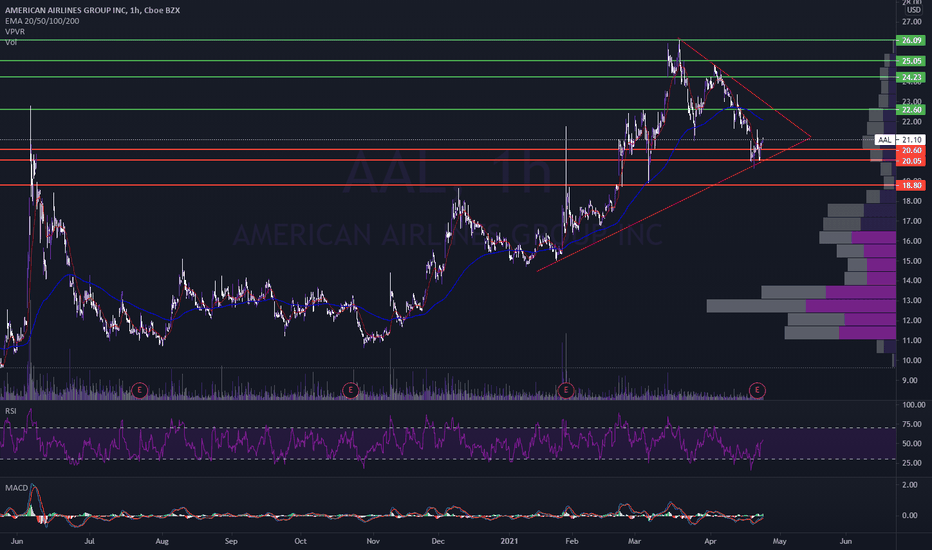Click the Mar label on time axis
This screenshot has height=550, width=932.
(x=635, y=541)
